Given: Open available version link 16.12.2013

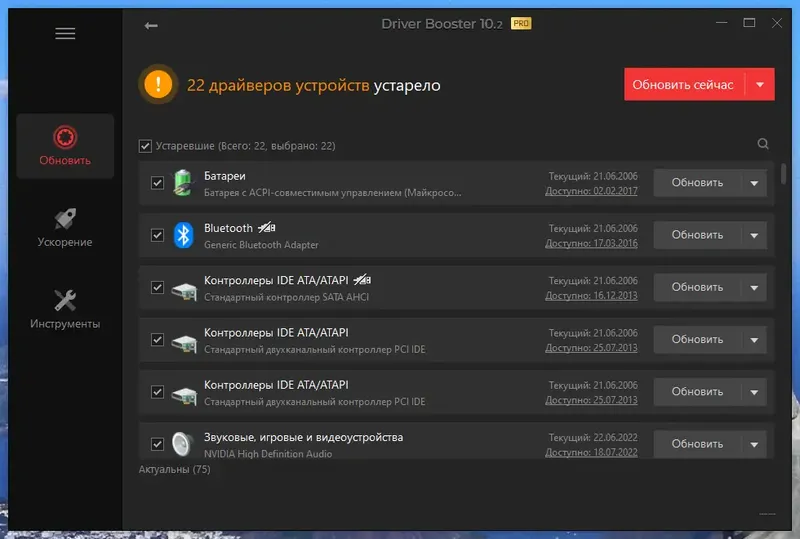Looking at the screenshot, I should [591, 296].
